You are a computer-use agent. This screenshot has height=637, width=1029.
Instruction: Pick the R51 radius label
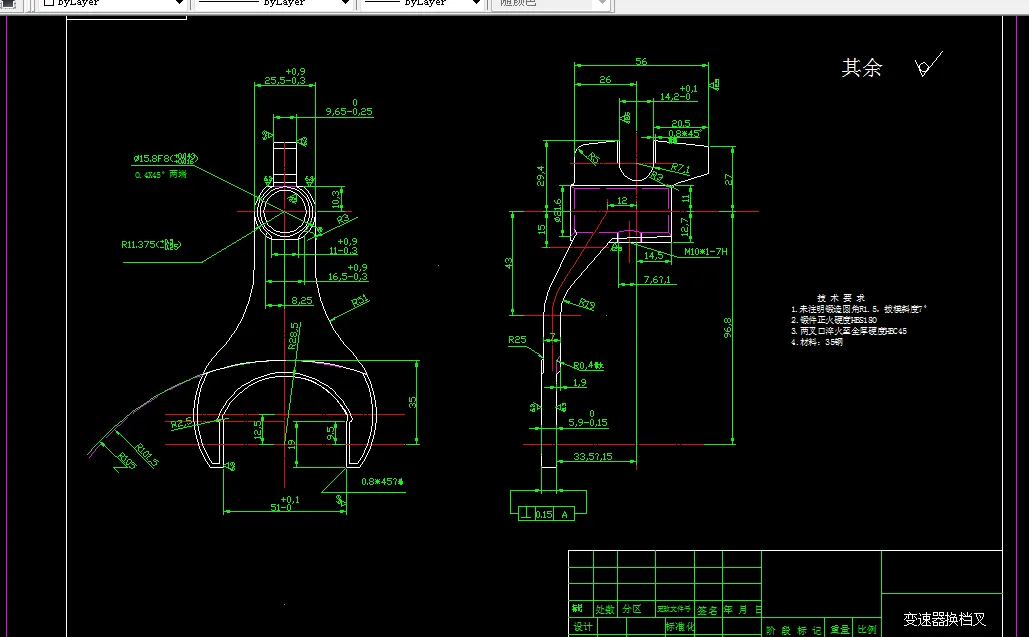(x=361, y=301)
